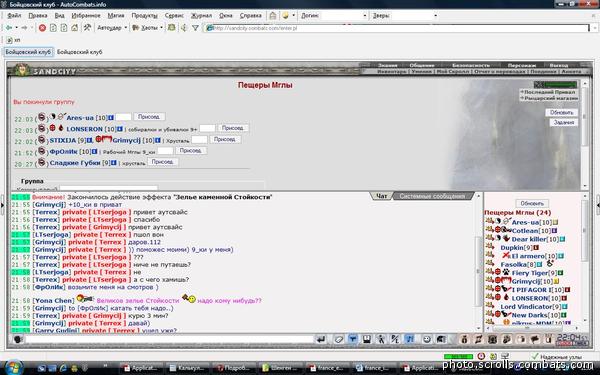Click the home icon in browser toolbar
Screen dimensions: 600x375
tap(75, 28)
